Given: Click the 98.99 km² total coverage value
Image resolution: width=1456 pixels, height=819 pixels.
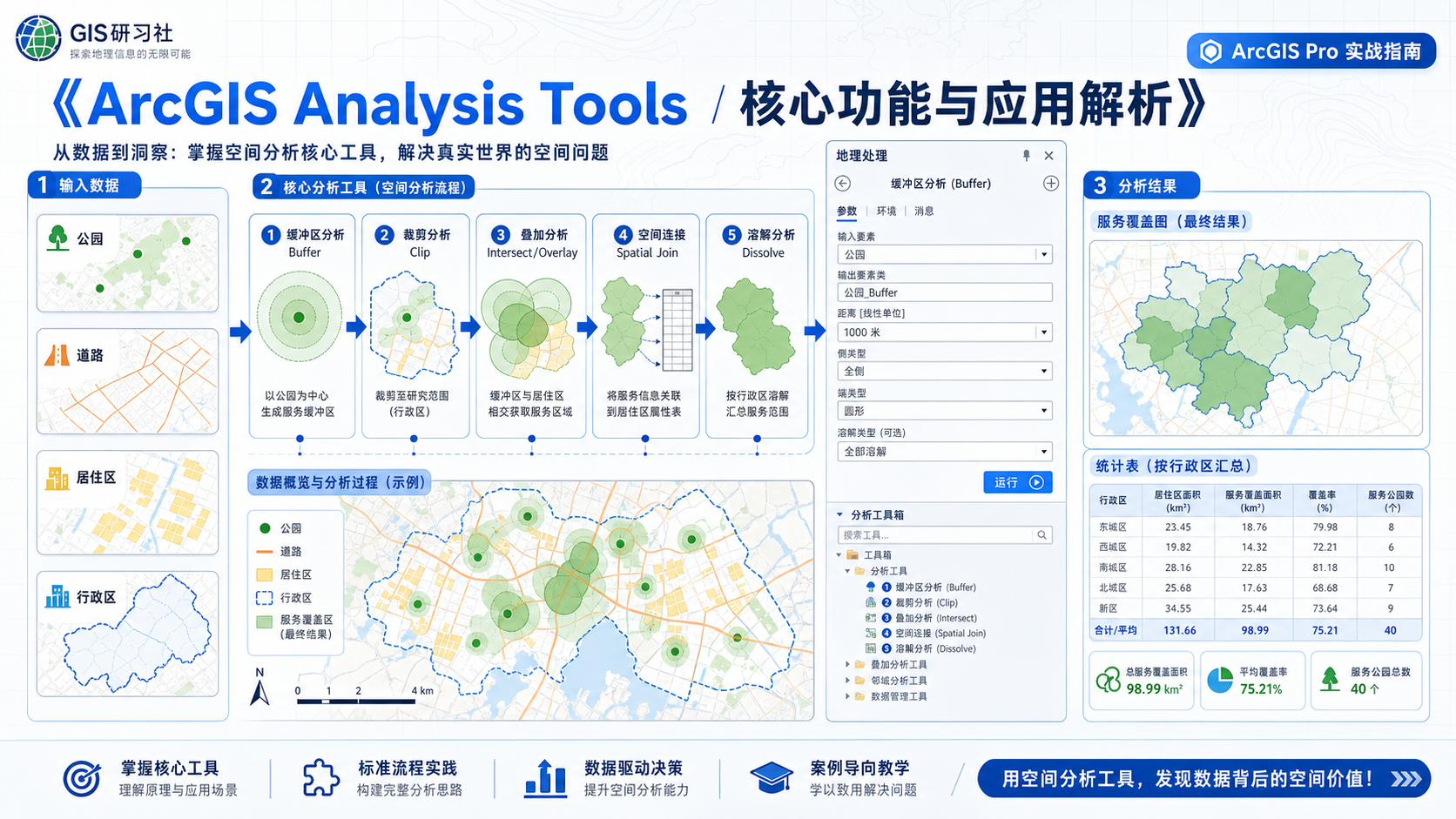Looking at the screenshot, I should (1155, 688).
